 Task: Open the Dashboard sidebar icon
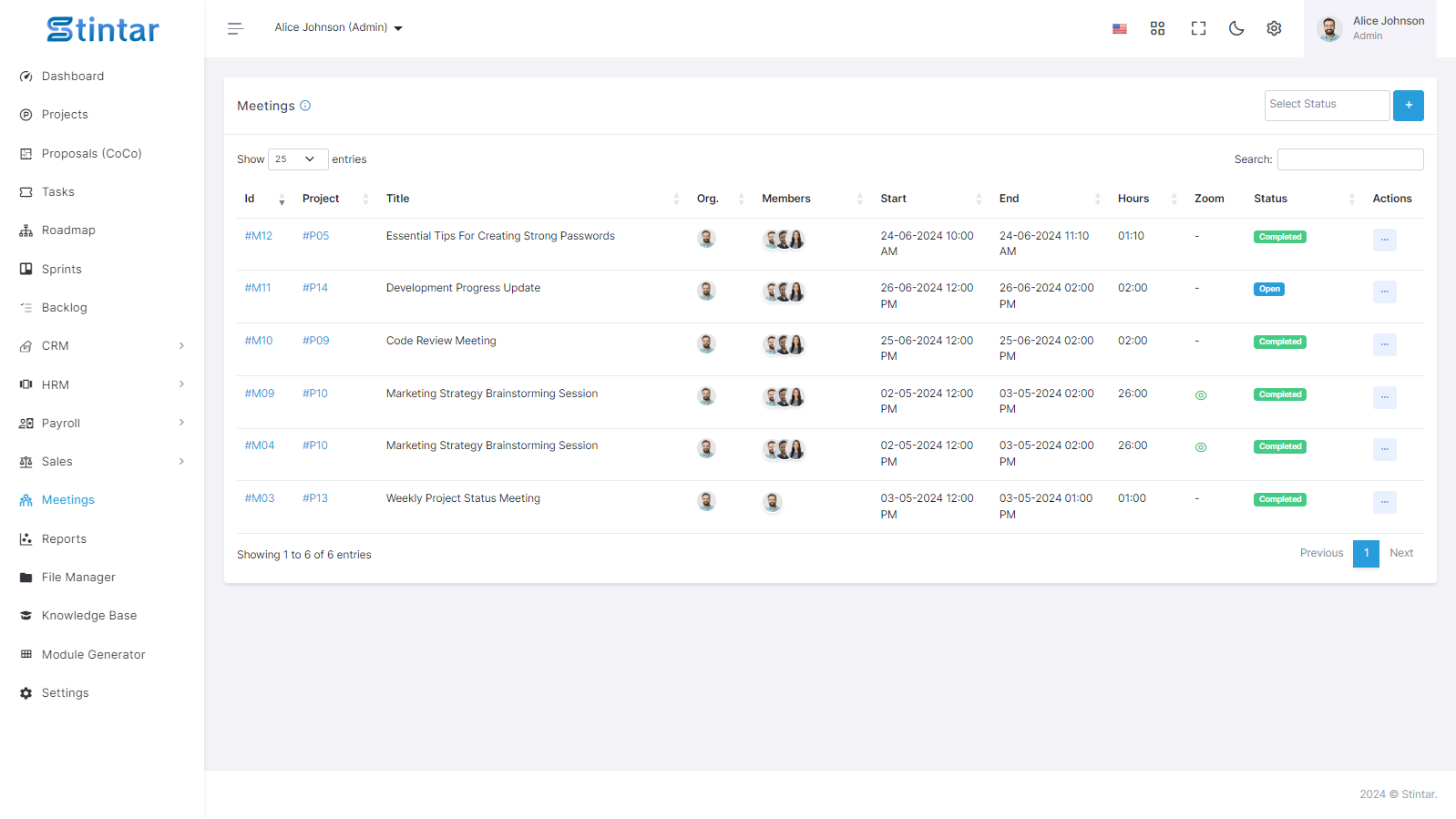coord(26,77)
